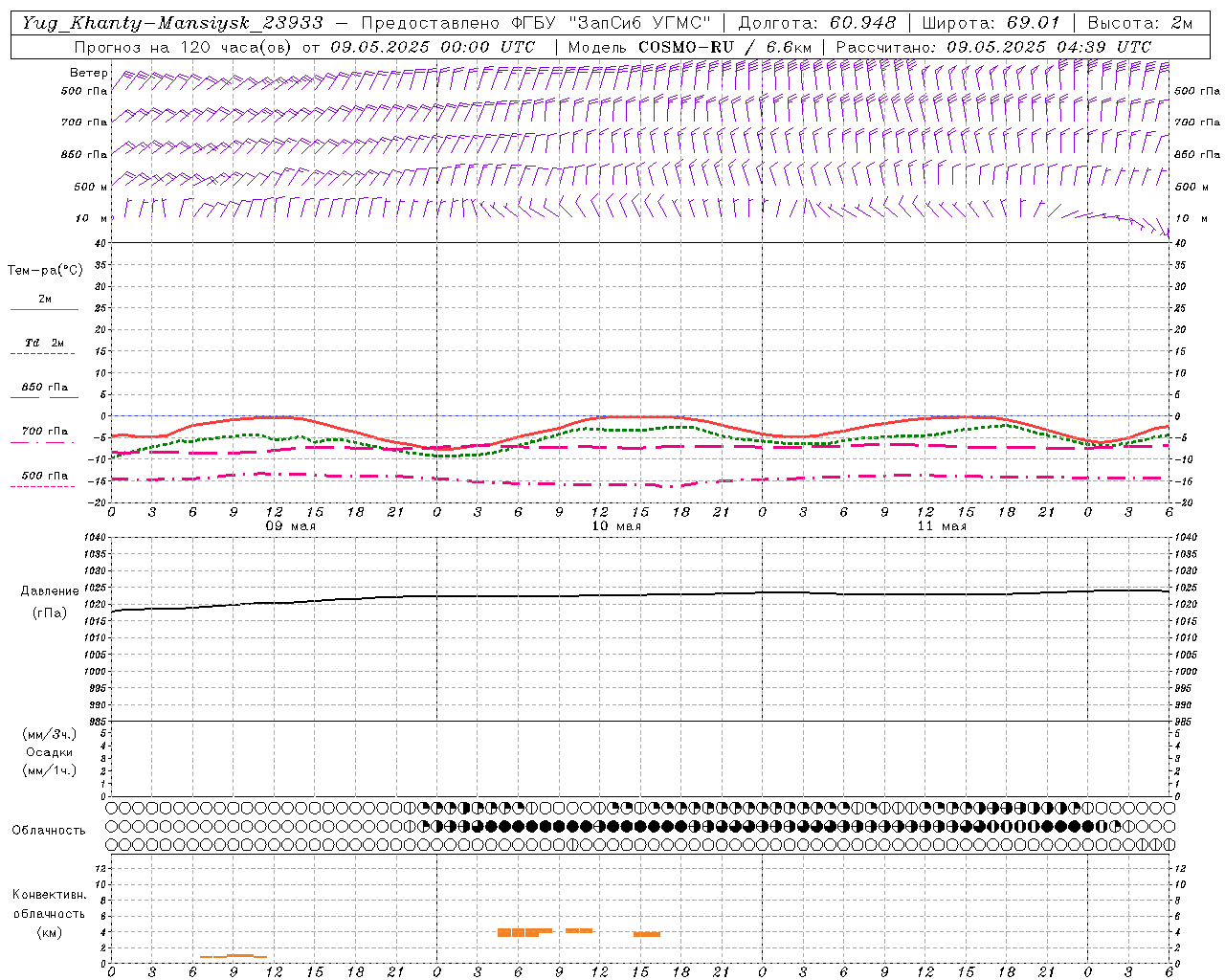The image size is (1225, 980).
Task: Click the 850 гПа entry in the temperature legend
Action: 44,388
